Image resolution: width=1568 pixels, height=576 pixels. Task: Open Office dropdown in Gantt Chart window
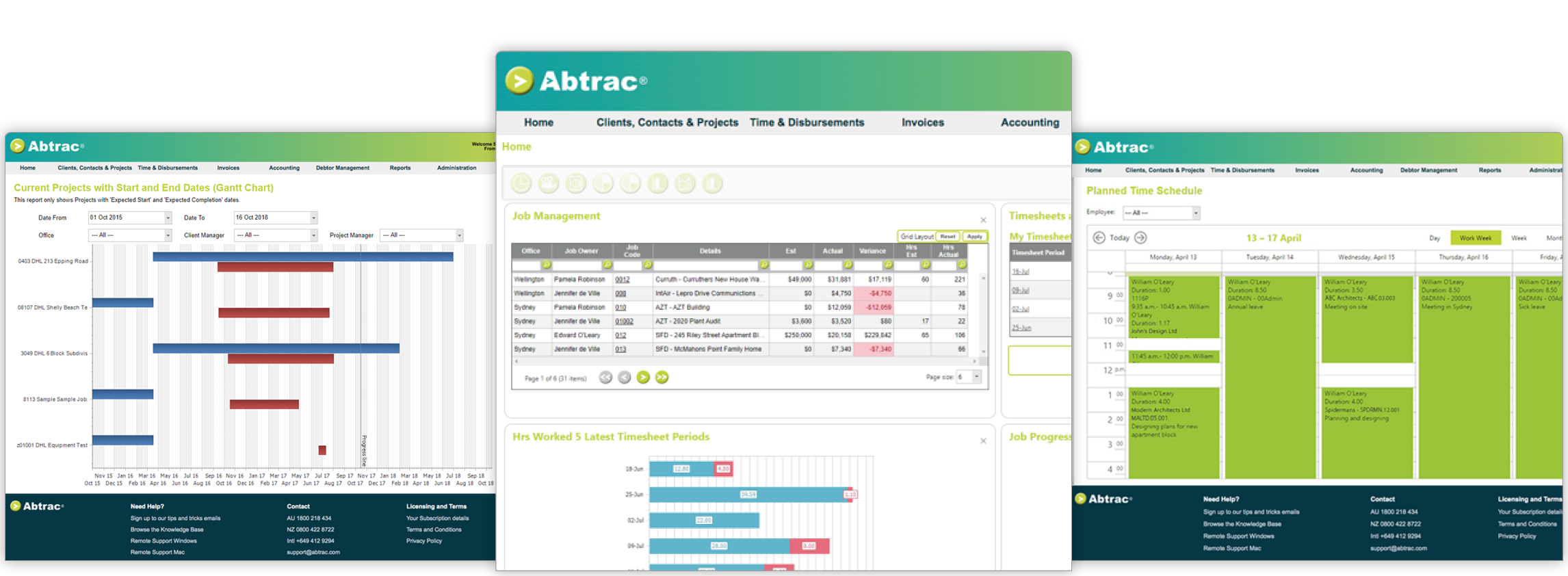[x=168, y=235]
